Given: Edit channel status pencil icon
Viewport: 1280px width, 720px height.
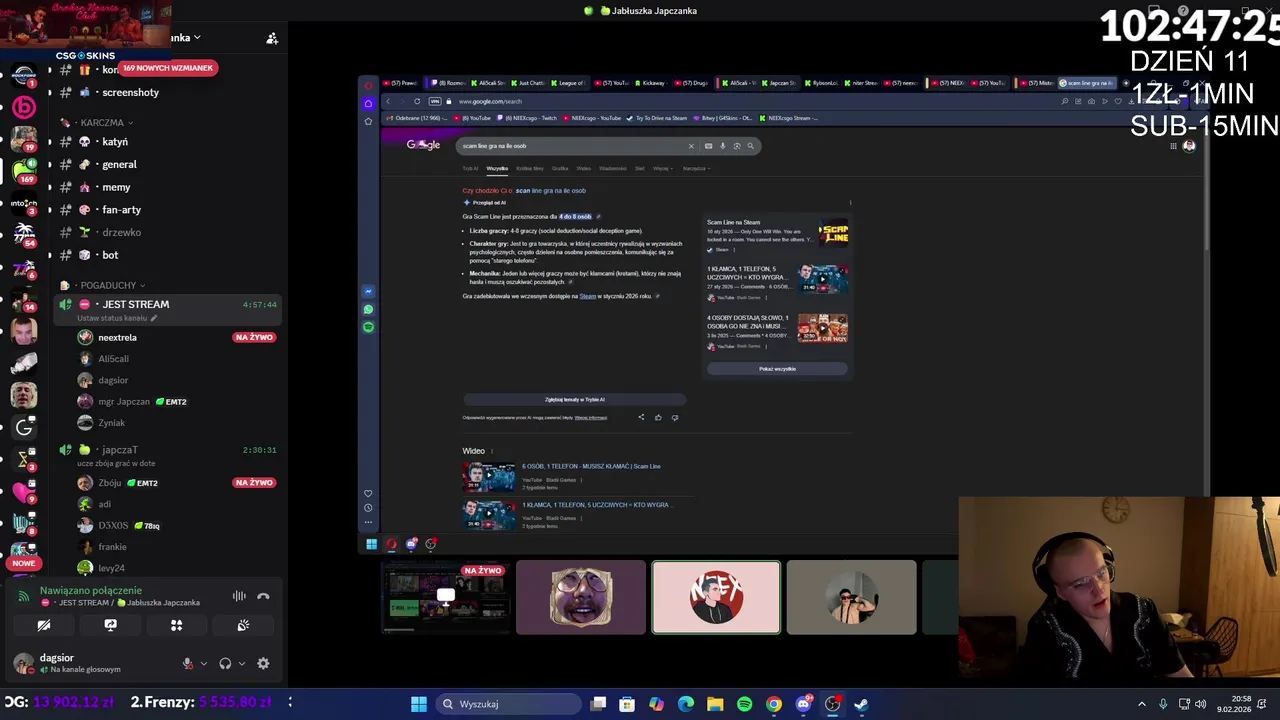Looking at the screenshot, I should coord(154,318).
